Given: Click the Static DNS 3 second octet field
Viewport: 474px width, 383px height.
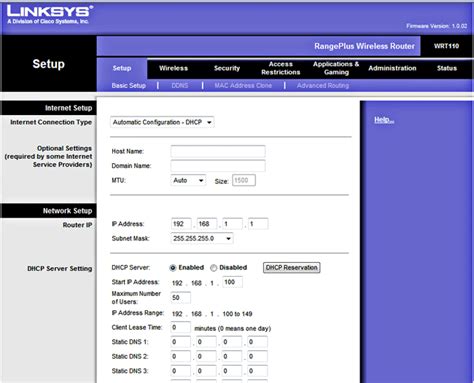Looking at the screenshot, I should click(206, 371).
